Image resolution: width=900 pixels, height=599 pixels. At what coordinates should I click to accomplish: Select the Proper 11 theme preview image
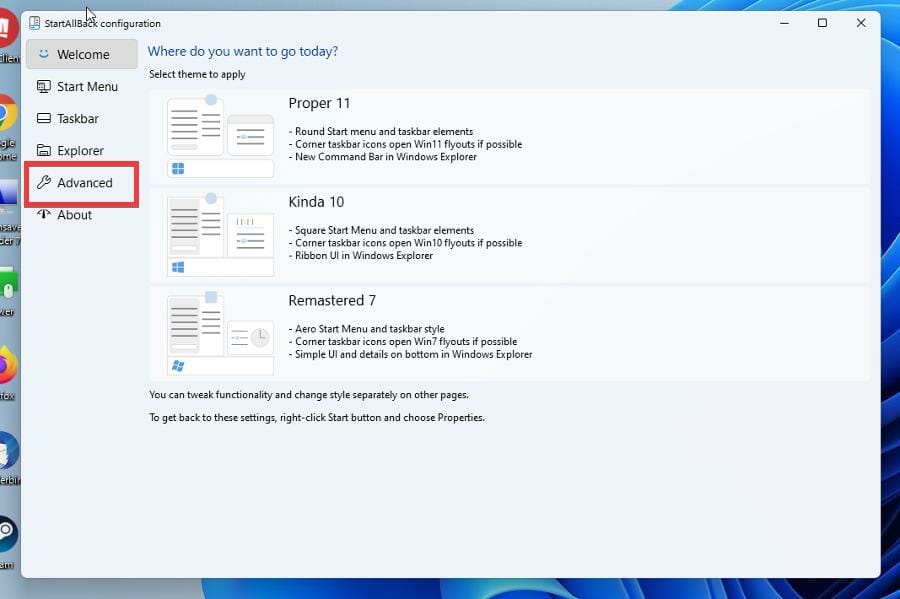220,135
